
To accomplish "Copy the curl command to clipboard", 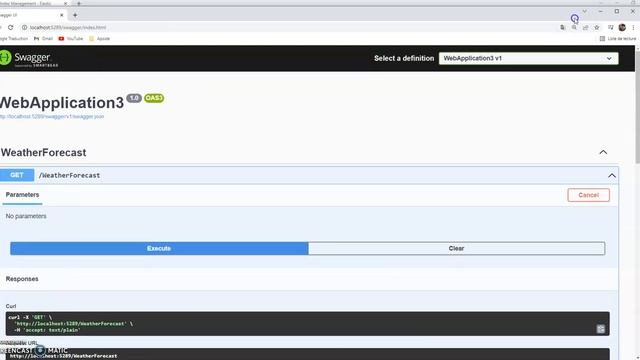I will click(x=600, y=329).
